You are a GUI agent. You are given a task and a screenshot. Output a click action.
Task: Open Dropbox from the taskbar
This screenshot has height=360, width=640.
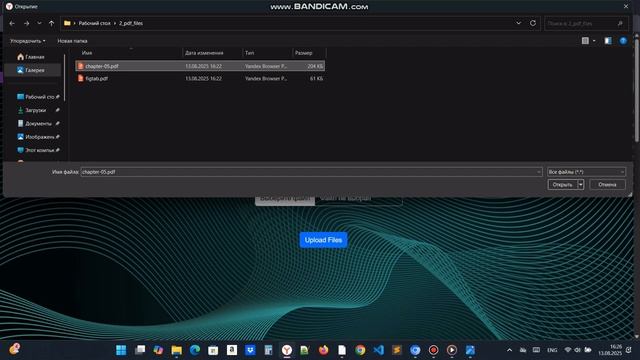click(x=250, y=350)
